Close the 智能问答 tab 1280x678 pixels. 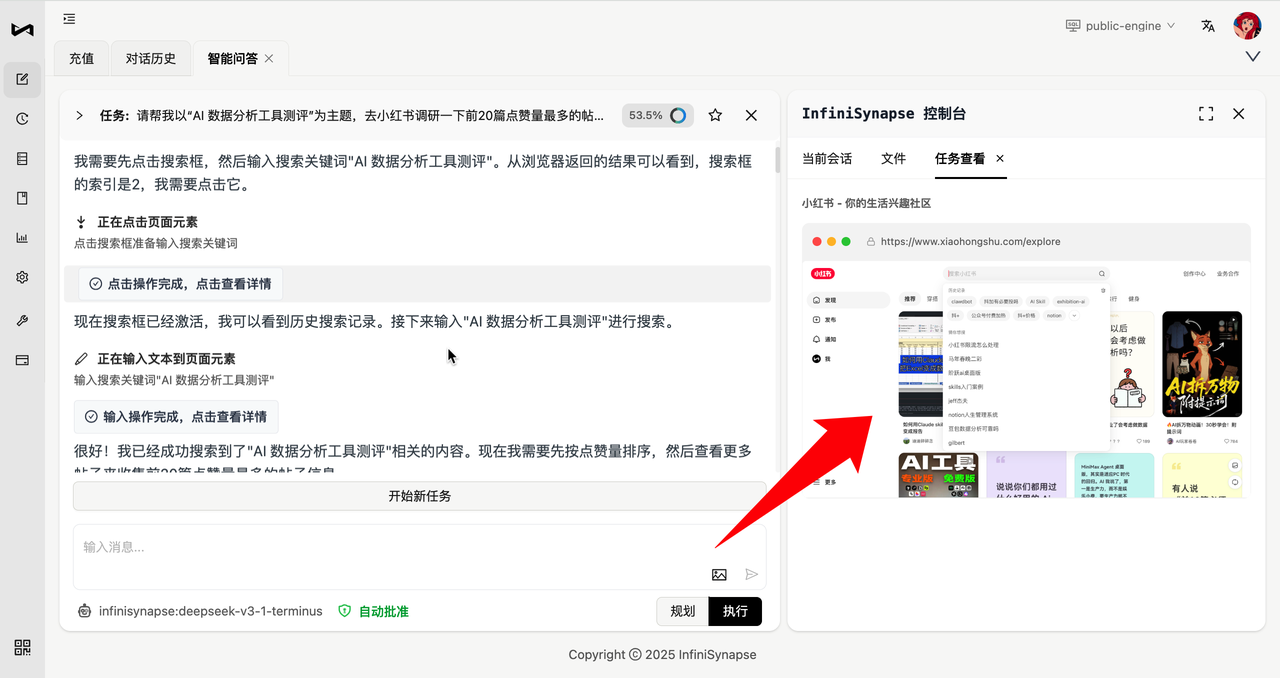coord(269,59)
